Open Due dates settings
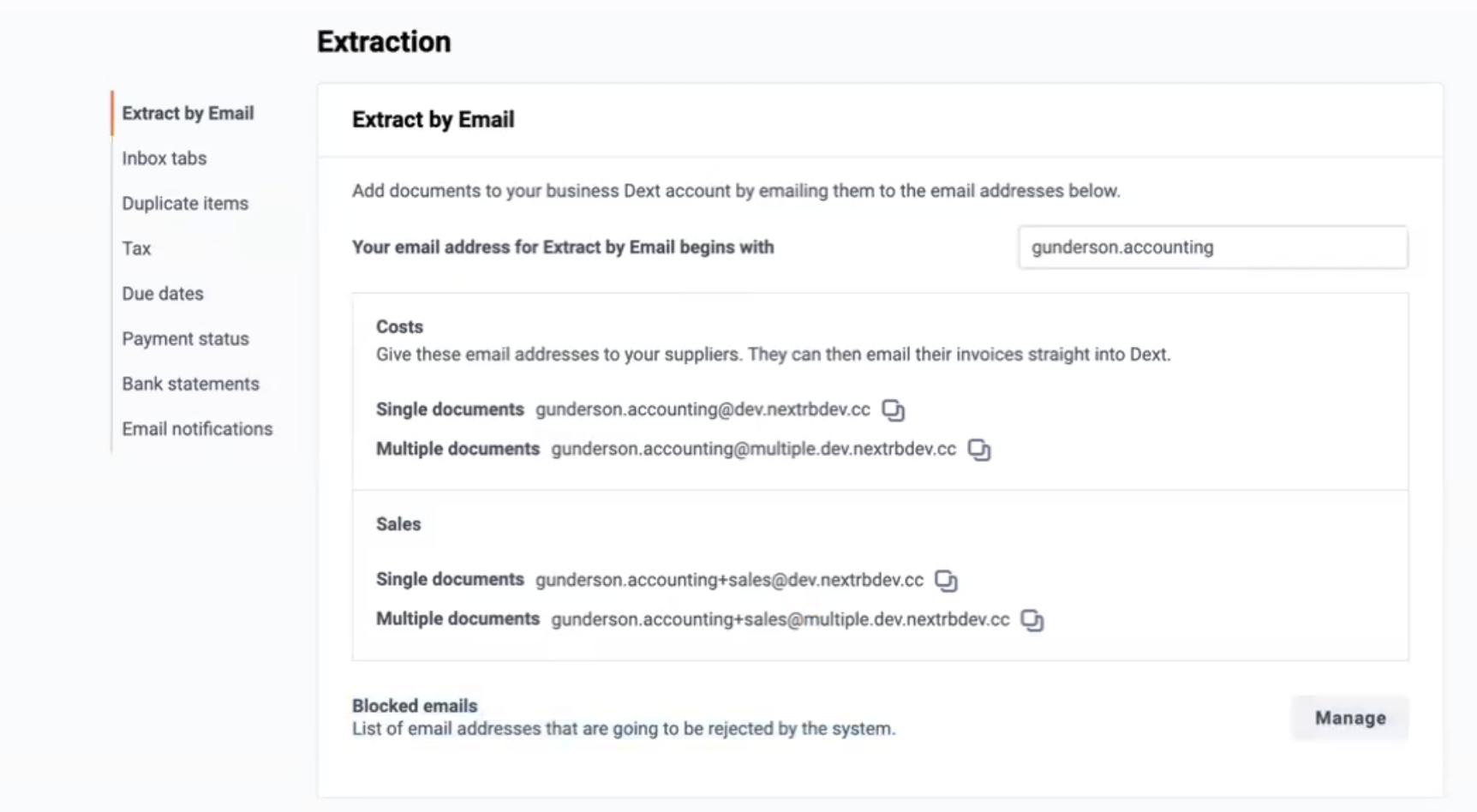 [163, 294]
